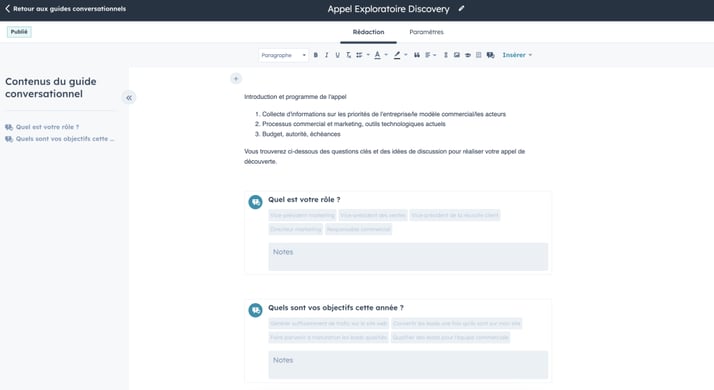714x390 pixels.
Task: Open sidebar item Quels sont vos objectifs cette...
Action: [65, 139]
